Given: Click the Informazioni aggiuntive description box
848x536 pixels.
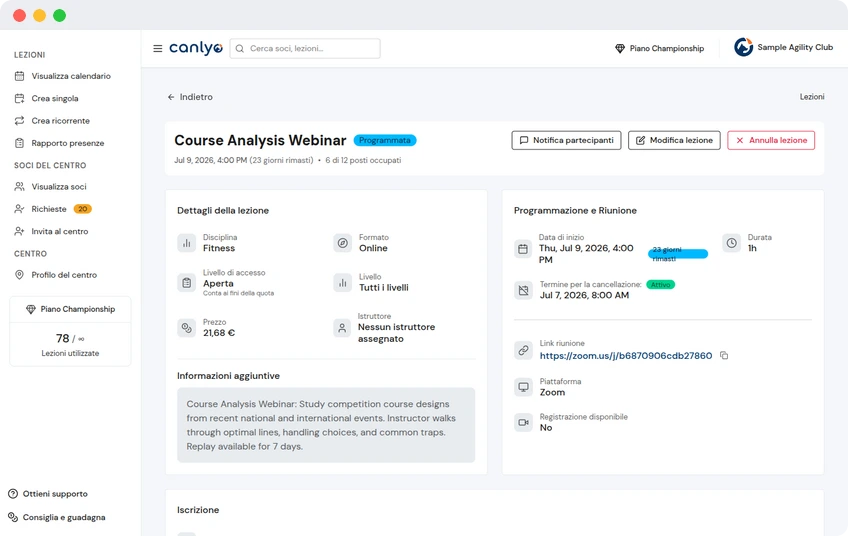Looking at the screenshot, I should [x=326, y=425].
